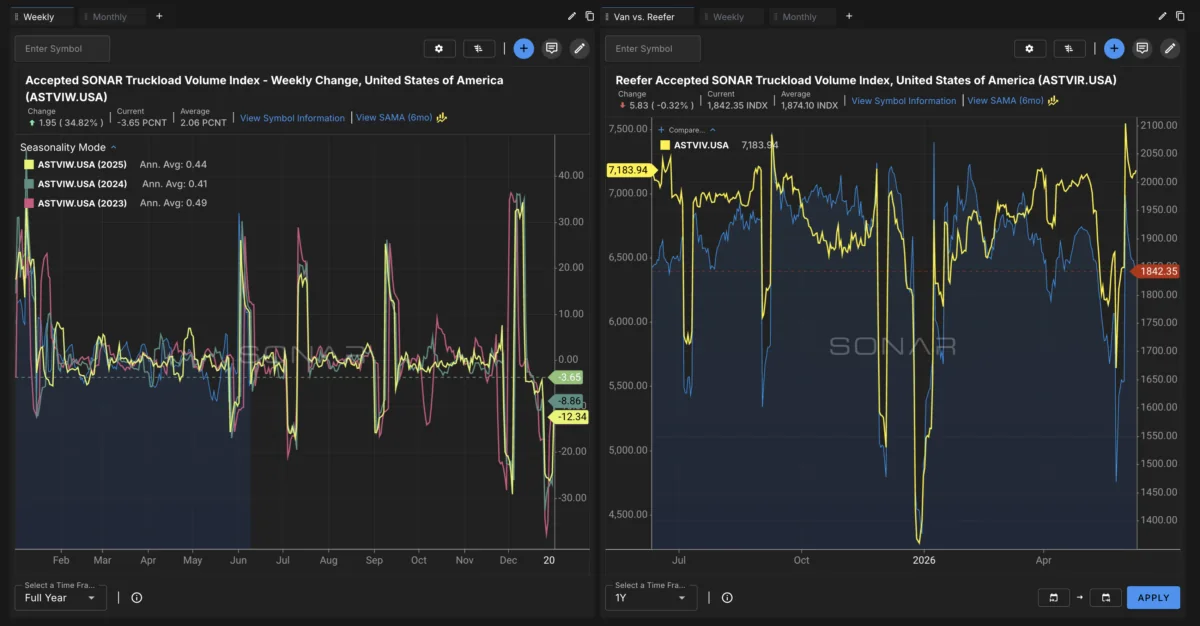Click the -3.65 price label on left axis
Screen dimensions: 1200x626
[567, 377]
